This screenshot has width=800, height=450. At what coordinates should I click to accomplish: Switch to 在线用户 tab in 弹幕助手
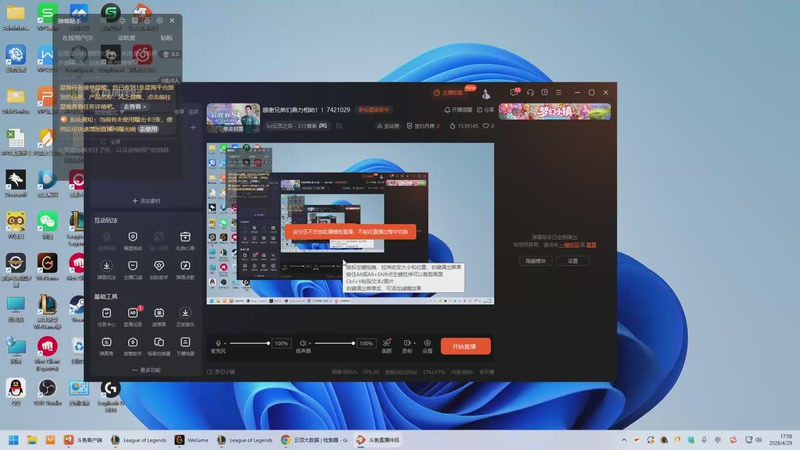[x=77, y=38]
